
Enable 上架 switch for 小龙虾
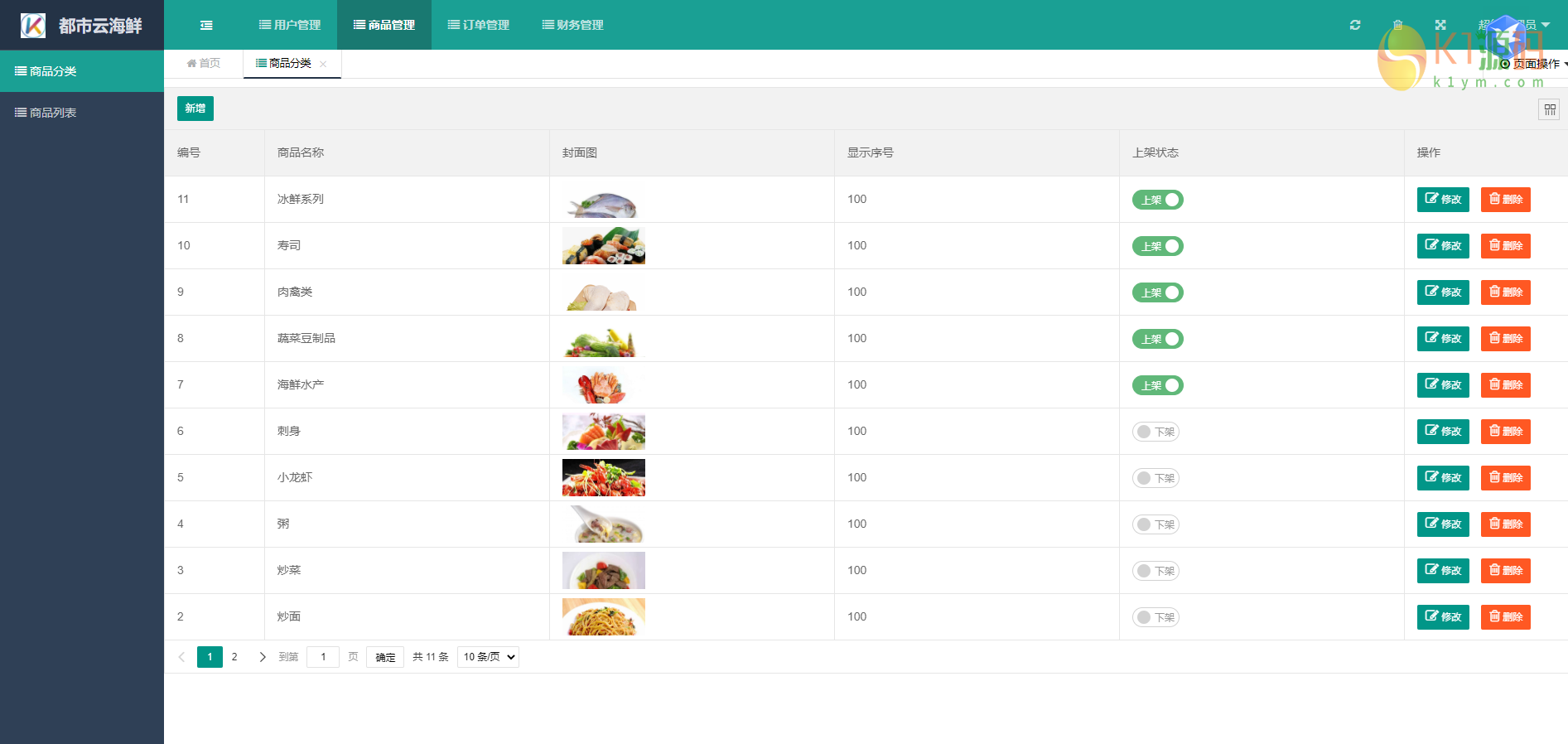click(1155, 478)
